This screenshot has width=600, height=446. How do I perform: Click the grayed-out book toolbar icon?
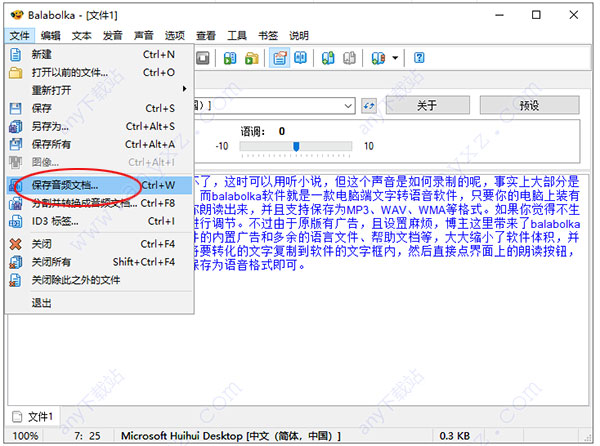pos(349,58)
